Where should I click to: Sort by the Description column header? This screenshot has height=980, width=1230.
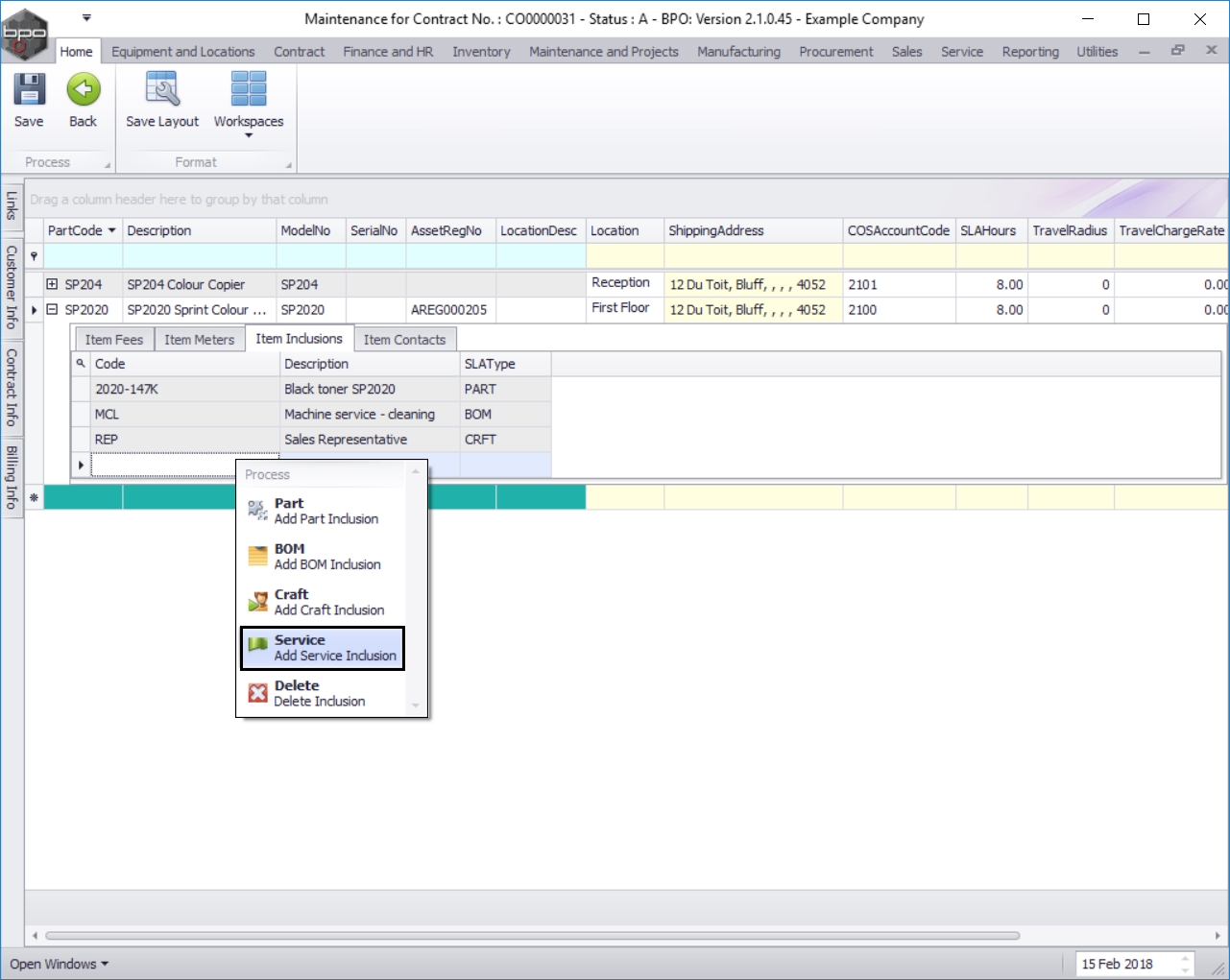tap(200, 230)
